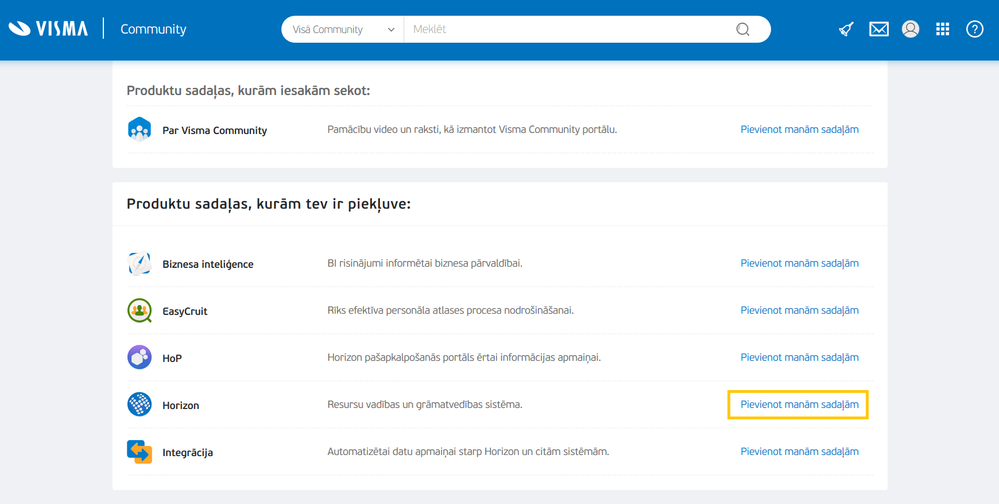Screen dimensions: 999x504
Task: Click text 'Resursu vadības un grāmatvedības sistēma.'
Action: 425,405
